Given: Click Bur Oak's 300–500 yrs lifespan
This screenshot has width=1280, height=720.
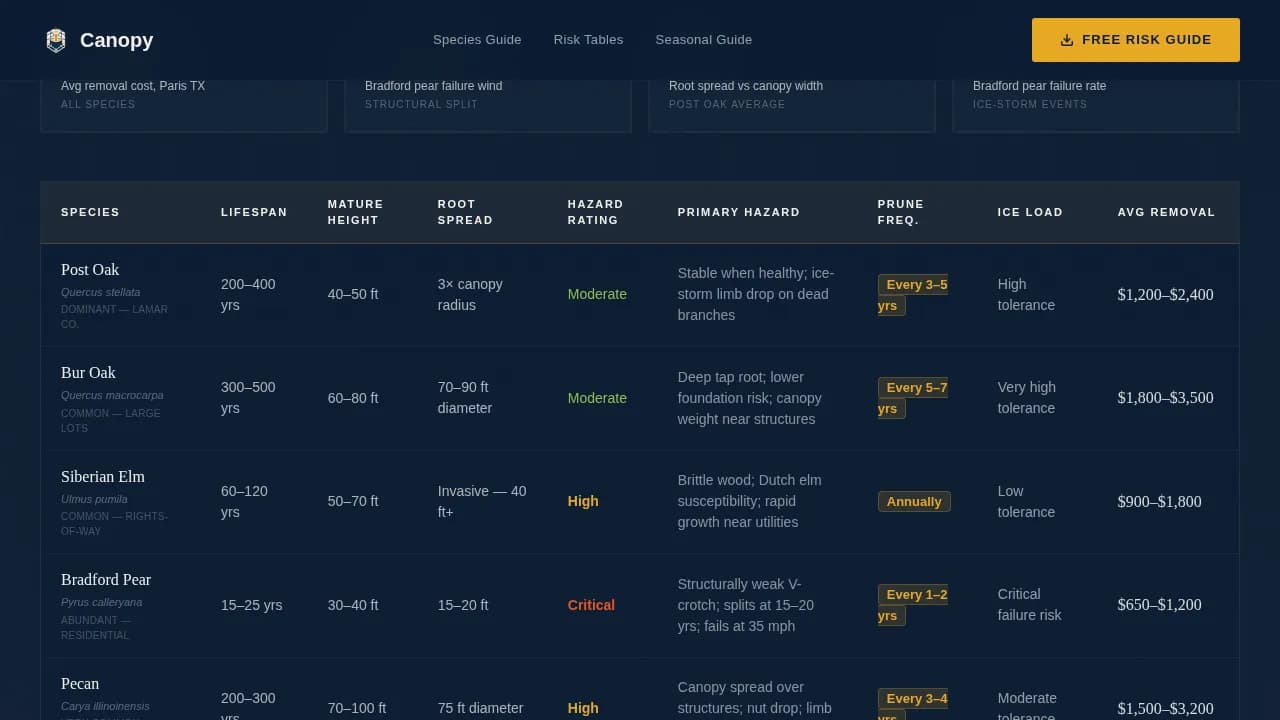Looking at the screenshot, I should coord(248,398).
